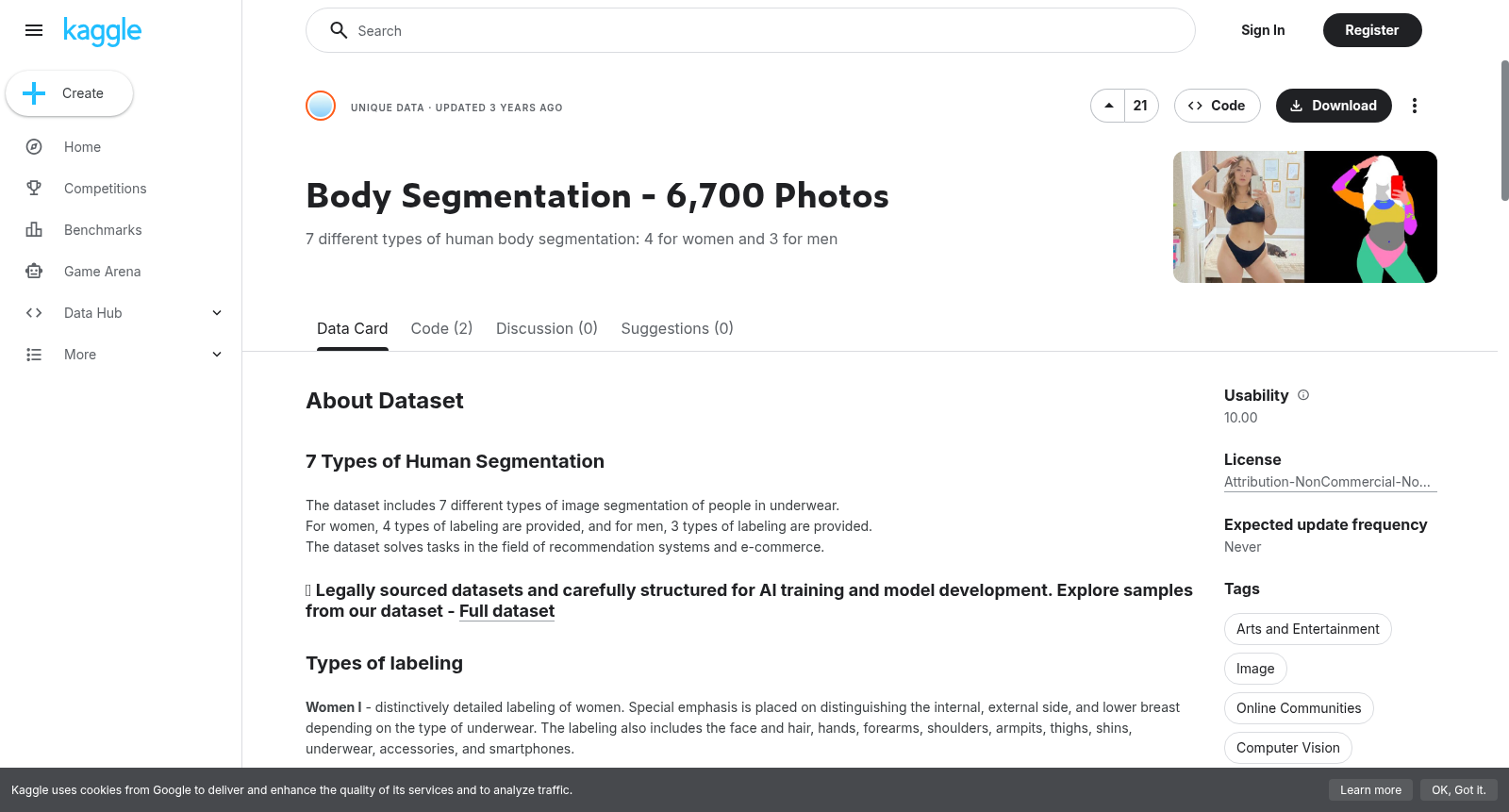Click the Download button
This screenshot has height=812, width=1509.
point(1334,106)
